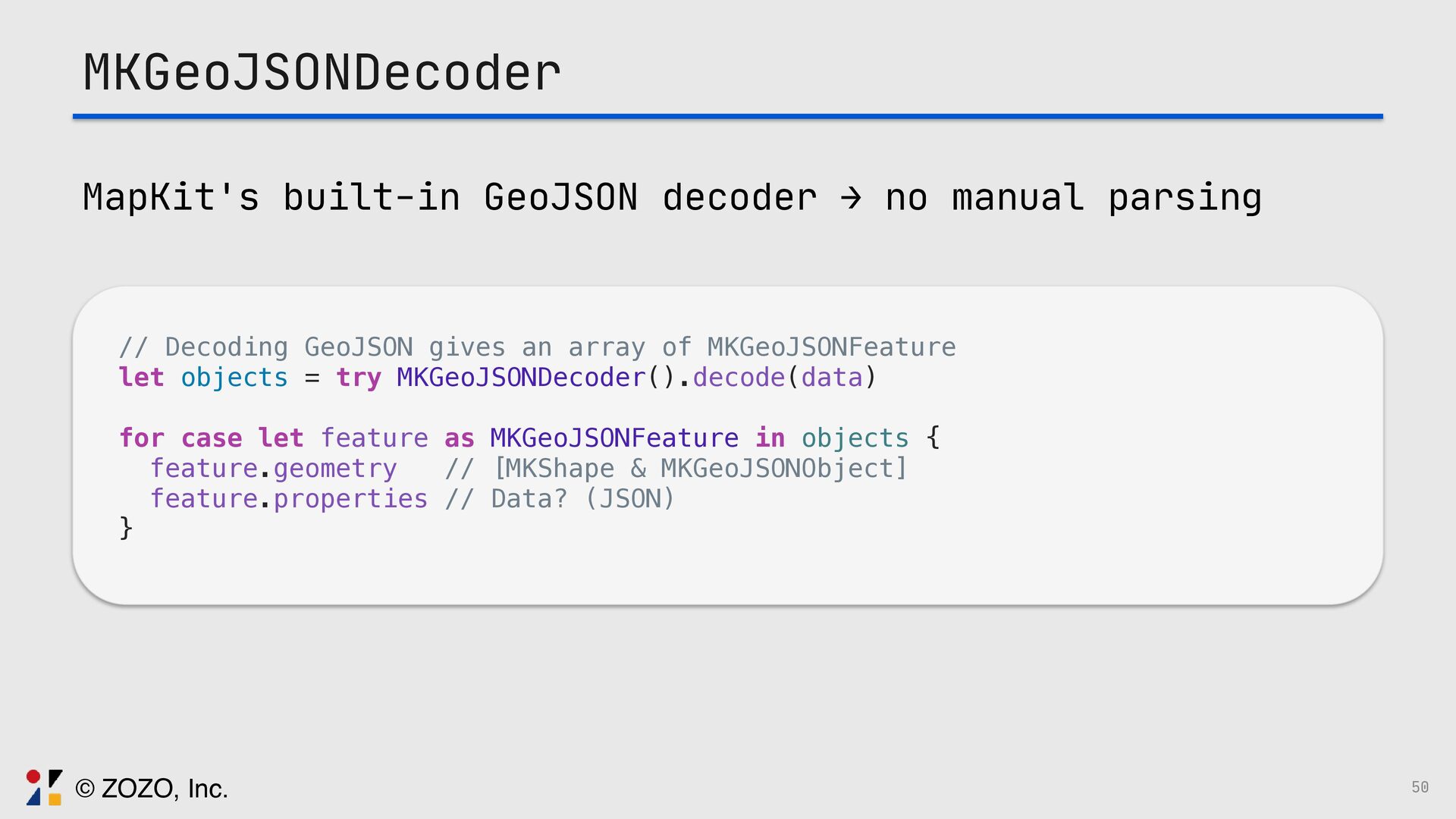Click the ZOZO logo icon
This screenshot has height=819, width=1456.
[x=44, y=787]
